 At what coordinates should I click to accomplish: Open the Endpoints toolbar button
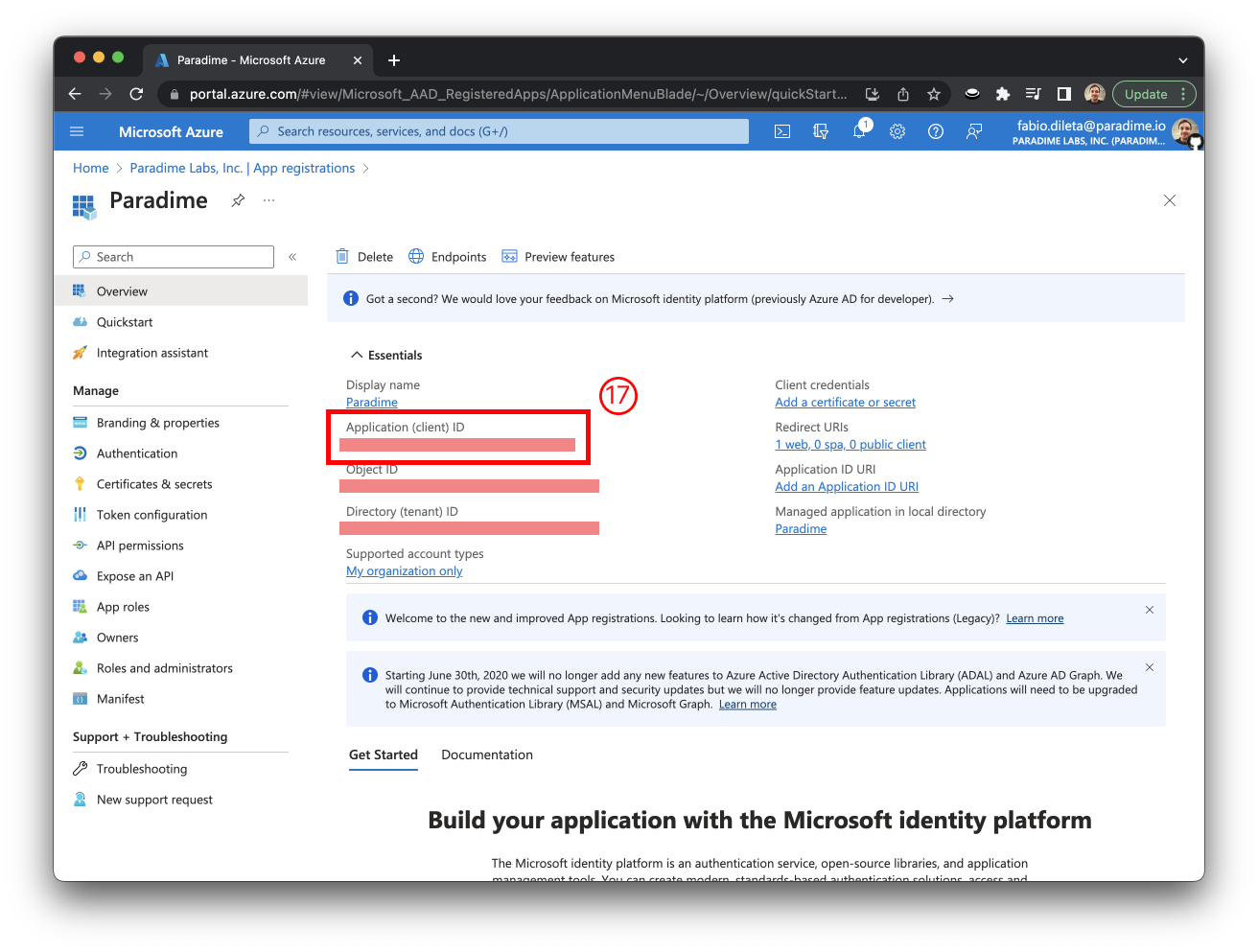[448, 257]
